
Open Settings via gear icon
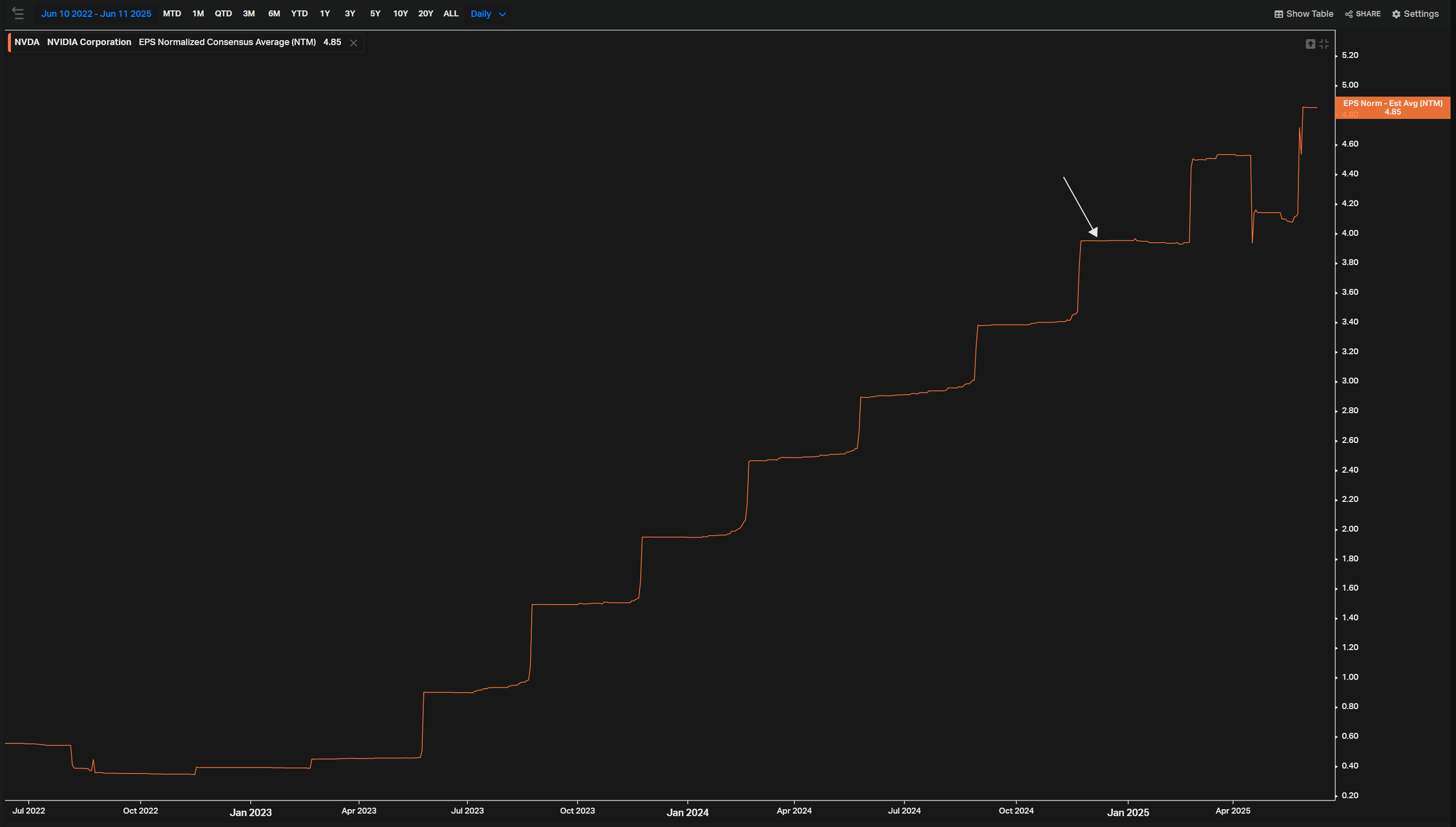1396,14
